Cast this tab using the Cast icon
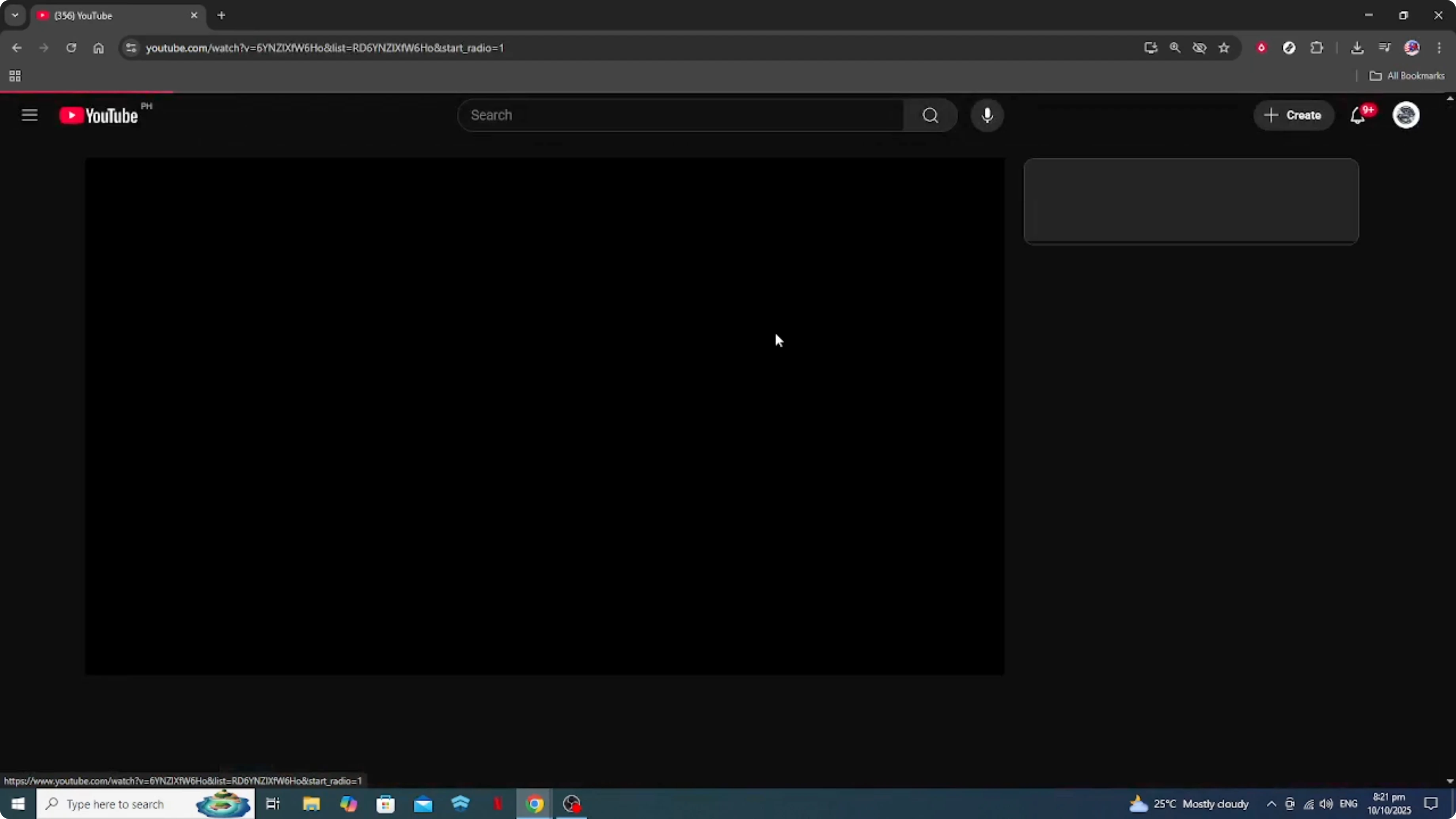Viewport: 1456px width, 819px height. point(1150,47)
